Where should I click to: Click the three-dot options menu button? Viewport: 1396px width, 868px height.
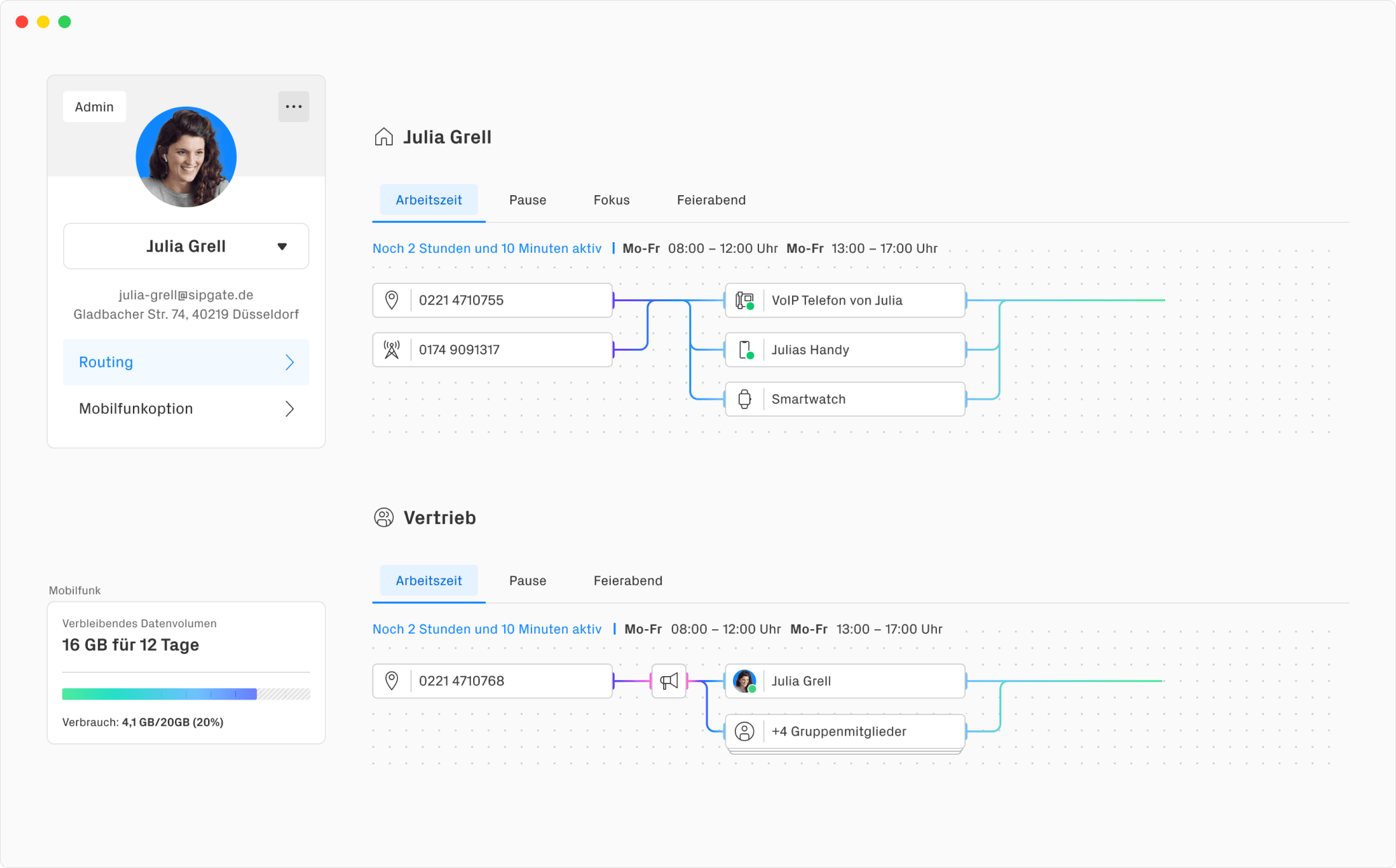pos(293,107)
